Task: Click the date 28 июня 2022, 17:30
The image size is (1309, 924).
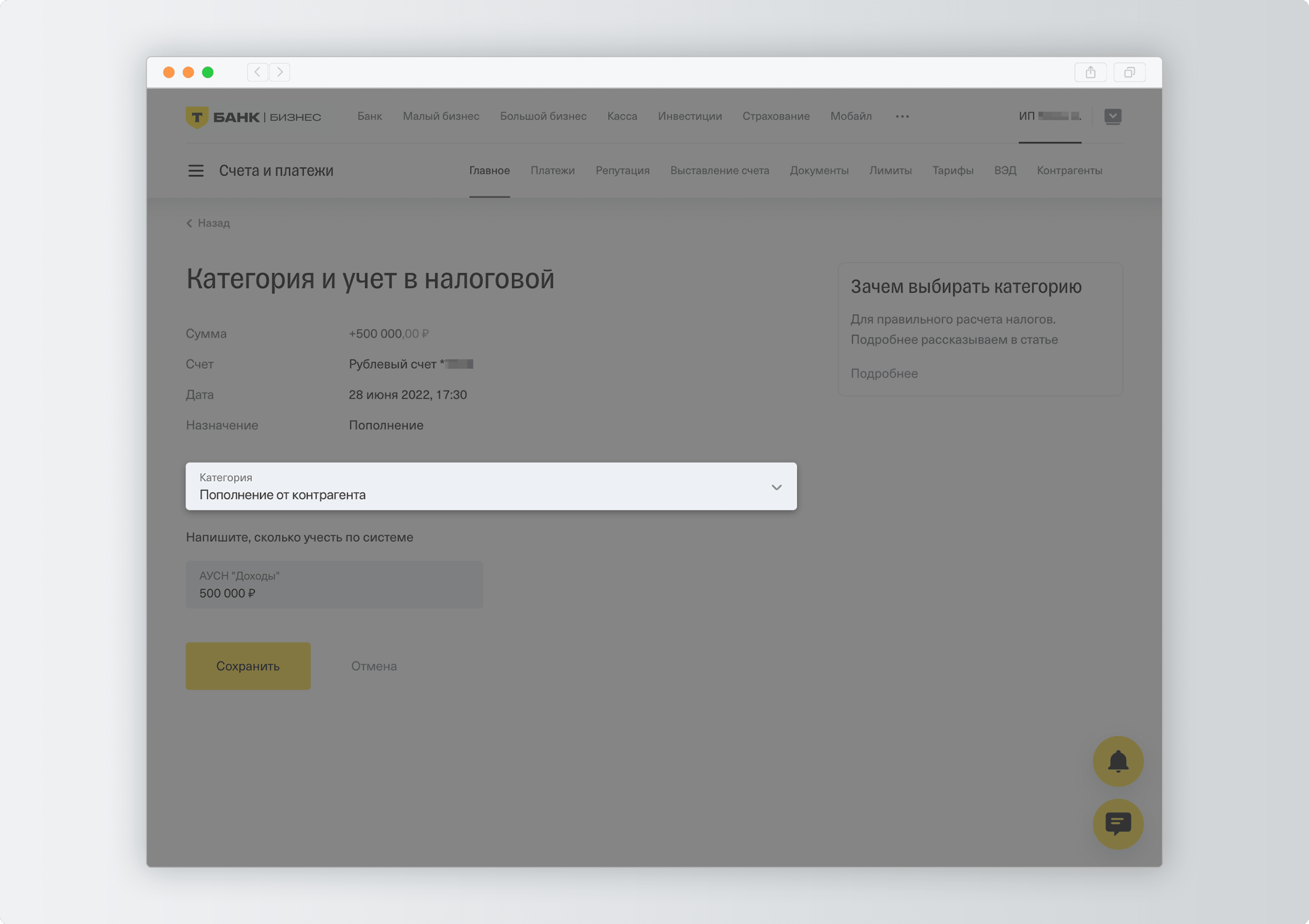Action: [407, 395]
